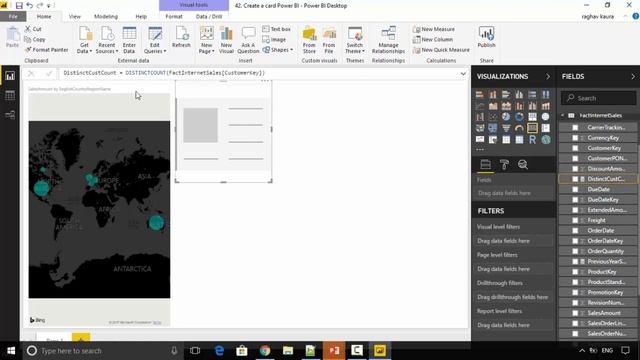Check the CurrencyKey field checkbox
The width and height of the screenshot is (640, 360).
point(575,138)
